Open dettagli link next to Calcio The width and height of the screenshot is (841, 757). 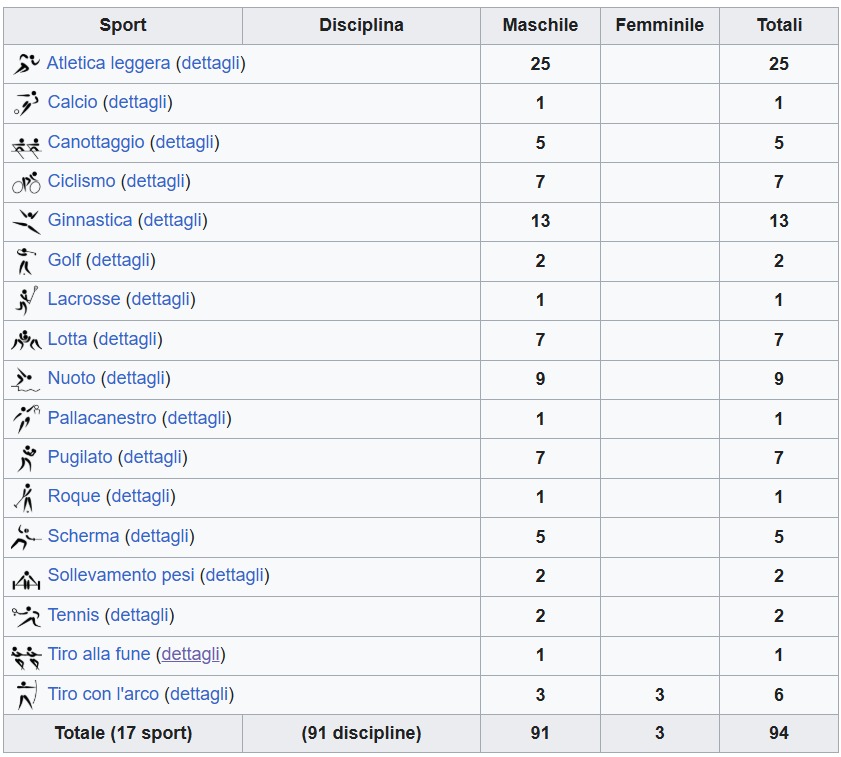click(138, 102)
